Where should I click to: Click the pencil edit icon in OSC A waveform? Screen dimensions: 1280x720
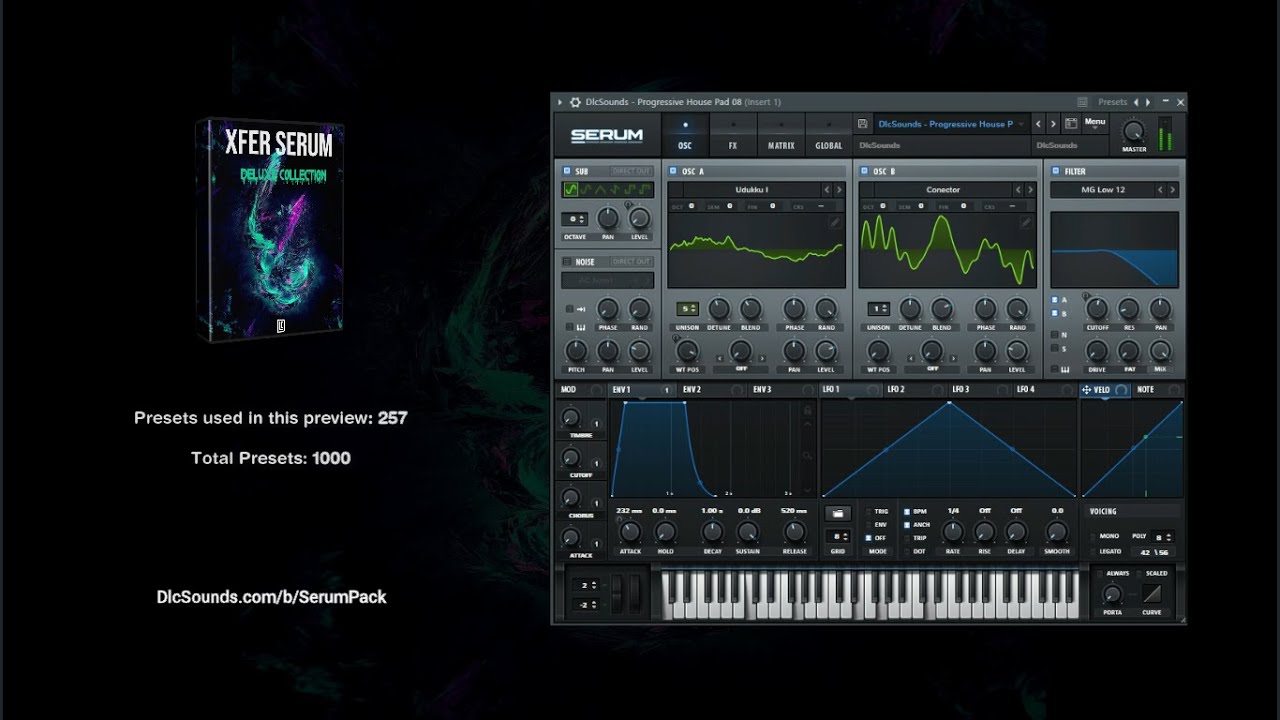(x=835, y=223)
